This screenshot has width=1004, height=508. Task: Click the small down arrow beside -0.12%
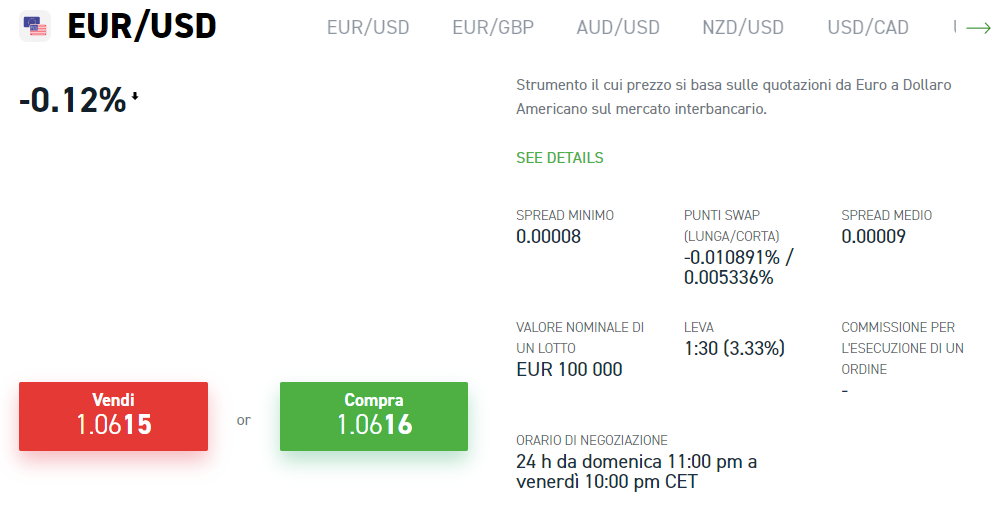point(135,96)
